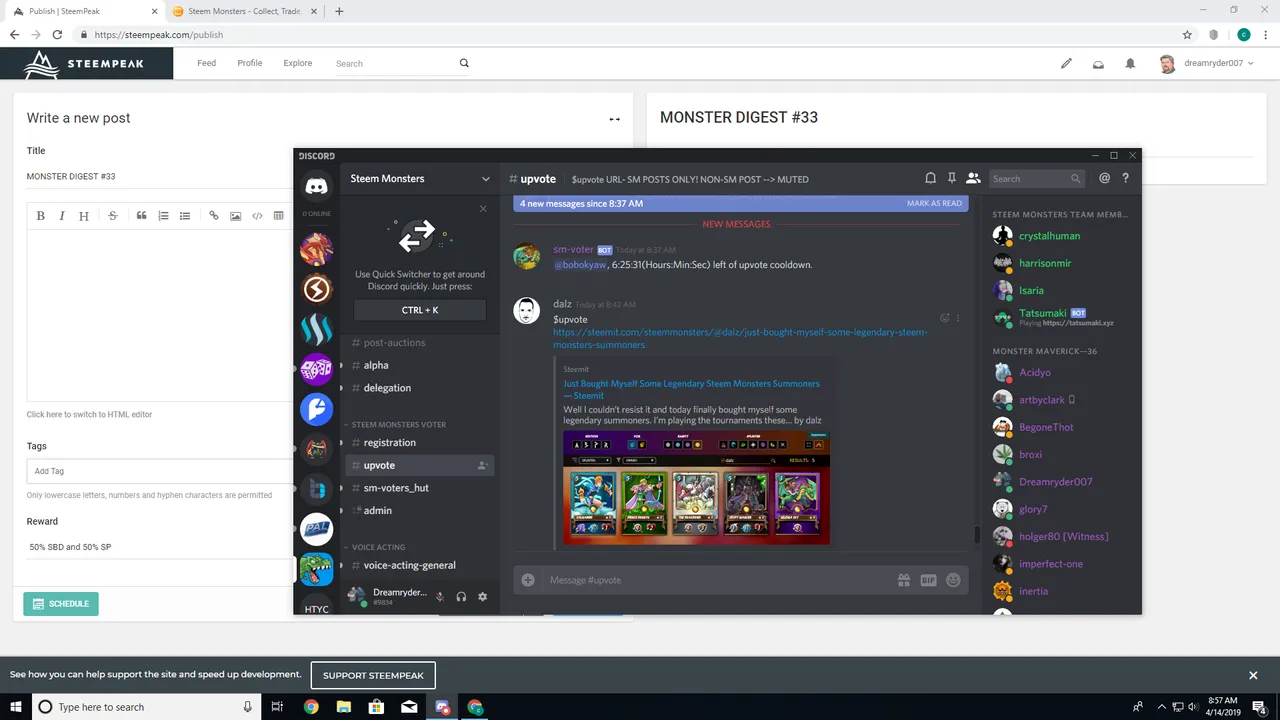Go to the Discord home button
The image size is (1280, 720).
(316, 186)
